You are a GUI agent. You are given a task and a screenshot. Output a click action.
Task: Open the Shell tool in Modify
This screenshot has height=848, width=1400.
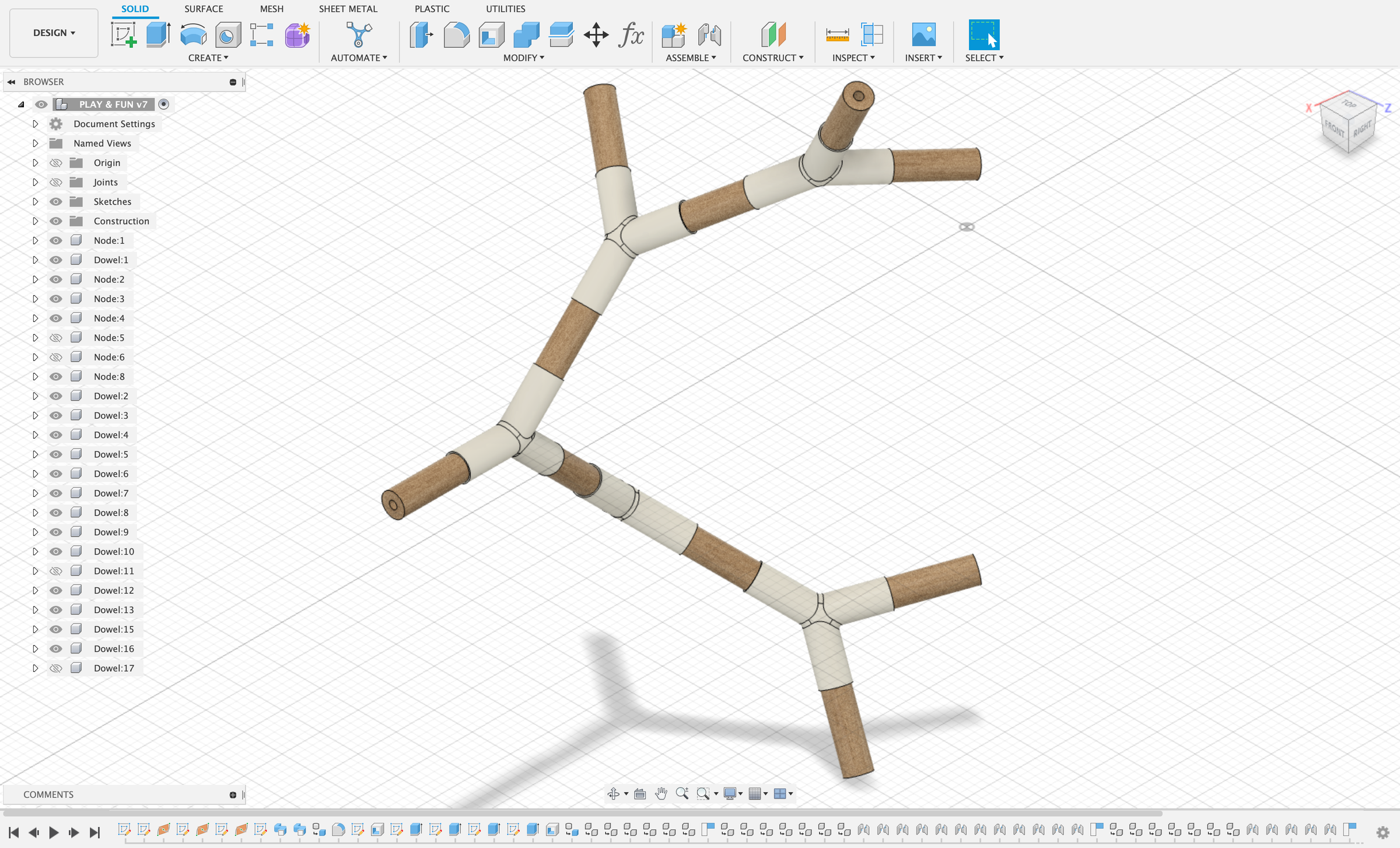[x=491, y=35]
